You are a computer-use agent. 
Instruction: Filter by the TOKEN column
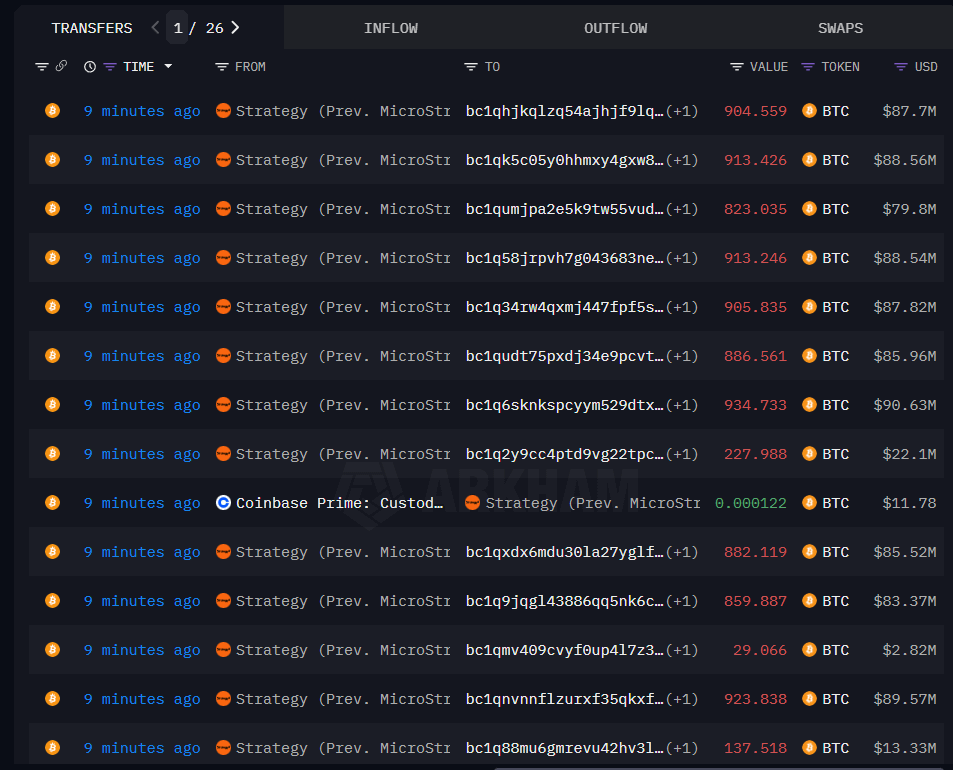coord(807,67)
